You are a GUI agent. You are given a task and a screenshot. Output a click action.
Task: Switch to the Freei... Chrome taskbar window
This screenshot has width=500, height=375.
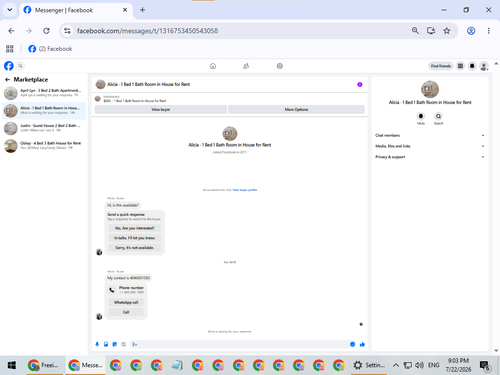click(44, 365)
